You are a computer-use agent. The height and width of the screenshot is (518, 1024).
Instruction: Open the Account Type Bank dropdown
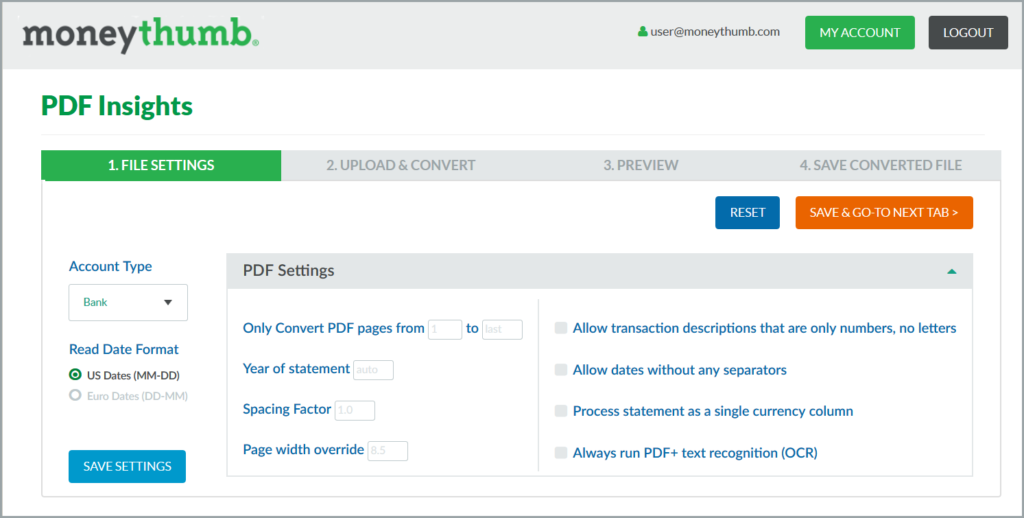point(128,302)
